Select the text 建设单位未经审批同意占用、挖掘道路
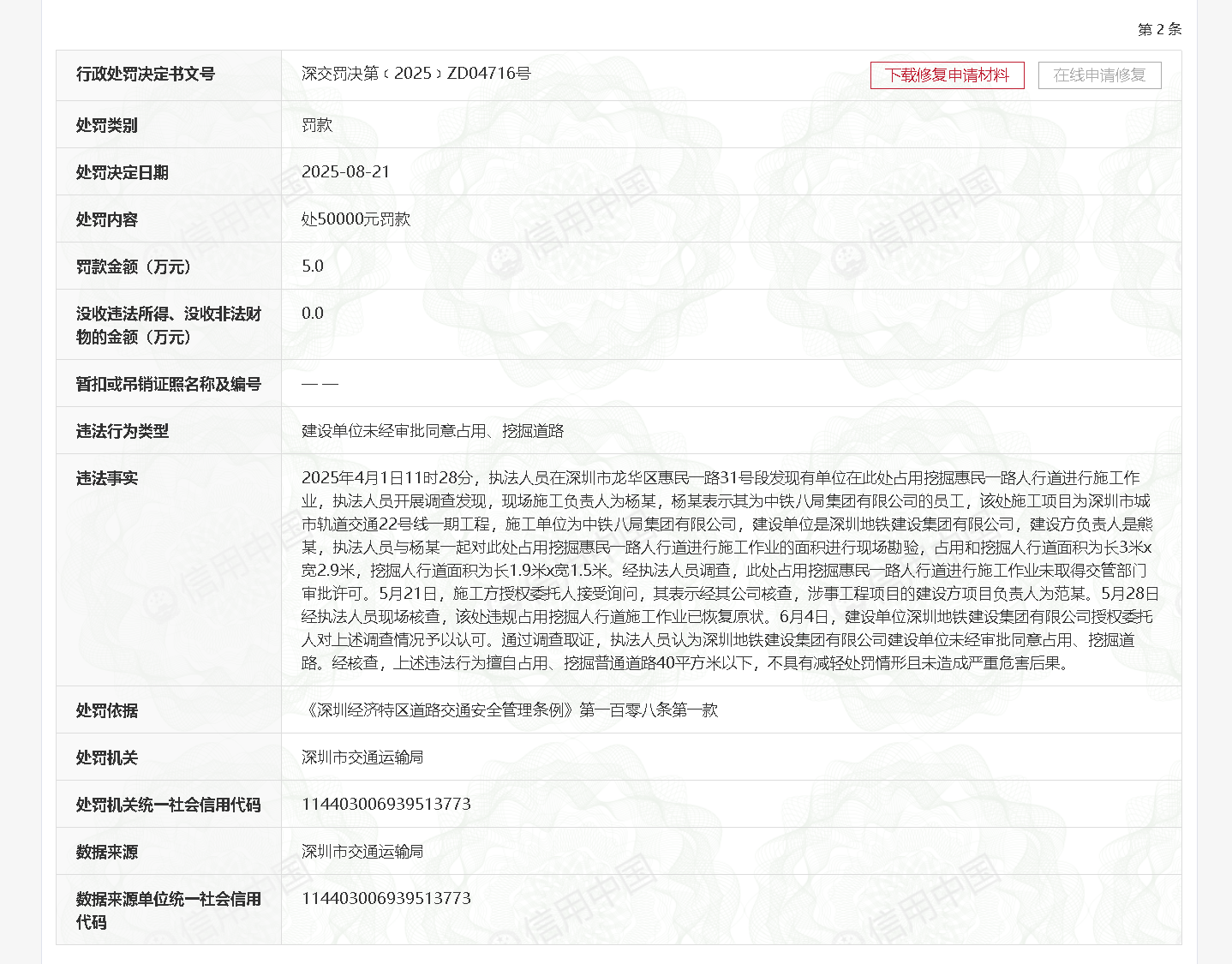 pos(433,431)
